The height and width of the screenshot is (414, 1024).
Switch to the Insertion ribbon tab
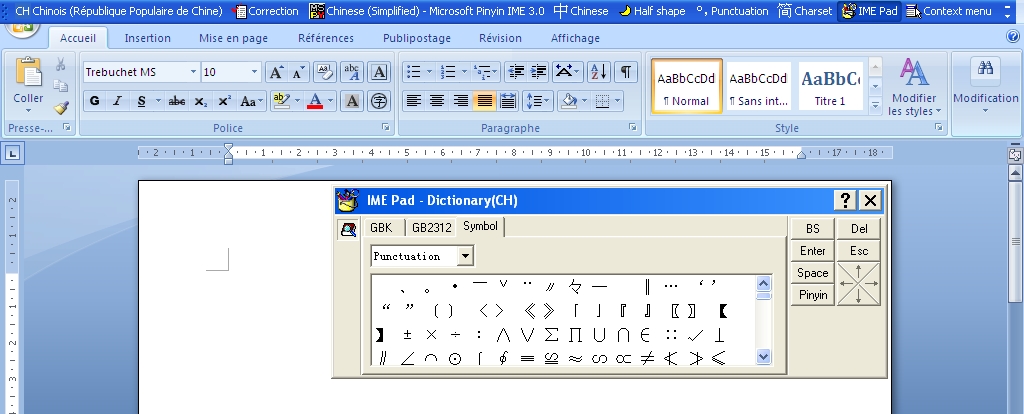tap(148, 38)
